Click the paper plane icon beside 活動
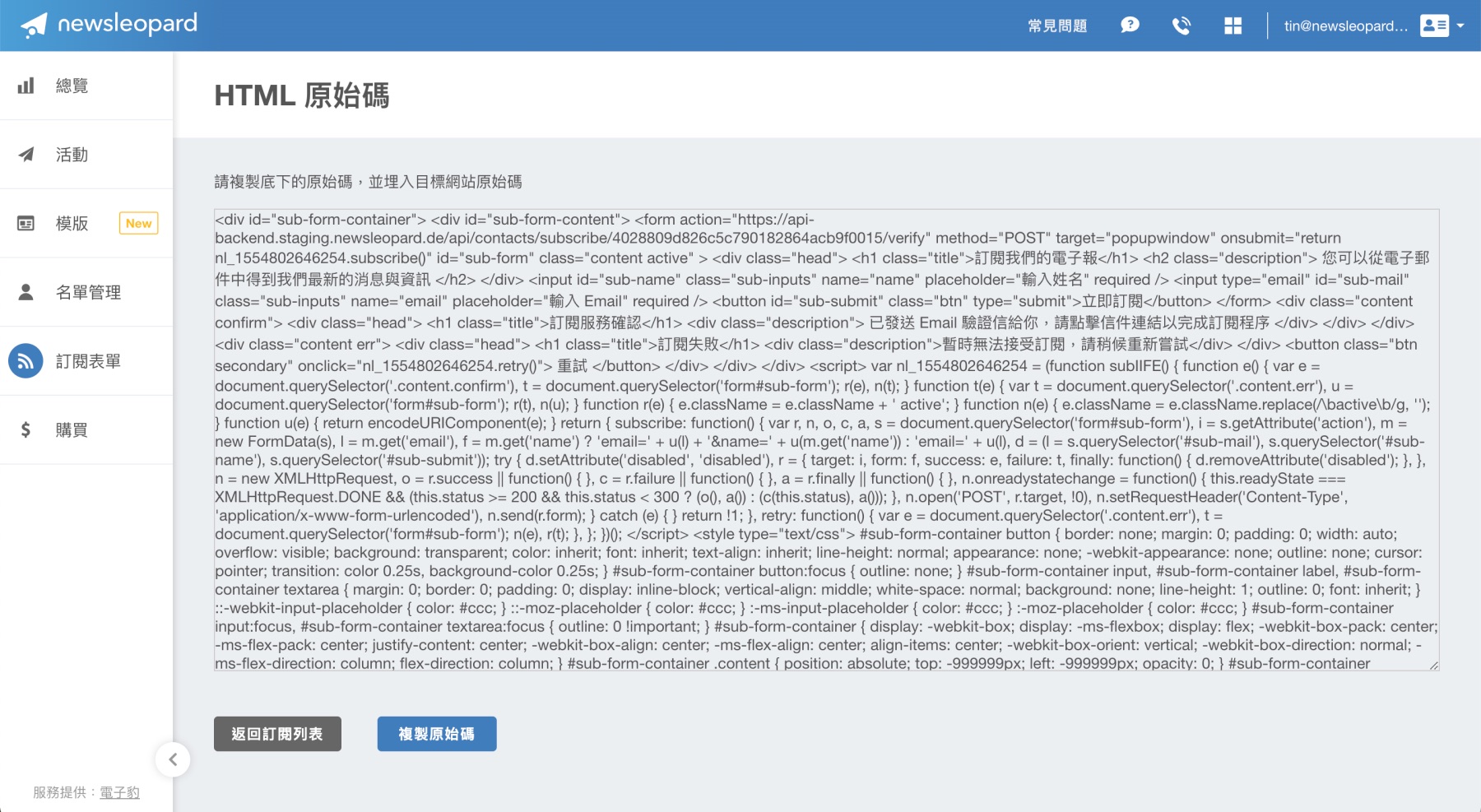The image size is (1481, 812). (26, 155)
